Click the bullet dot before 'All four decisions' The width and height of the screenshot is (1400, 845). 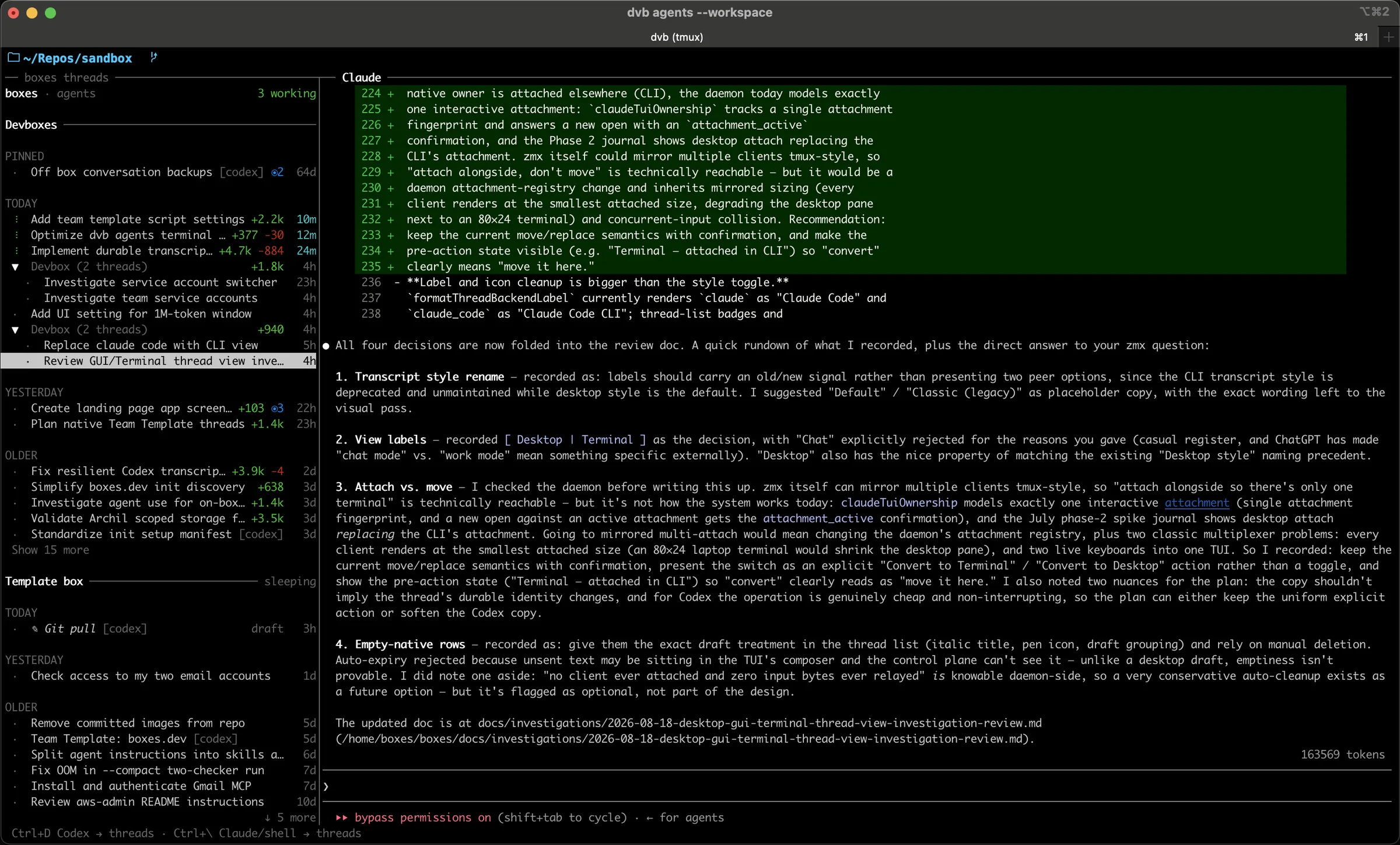(326, 345)
